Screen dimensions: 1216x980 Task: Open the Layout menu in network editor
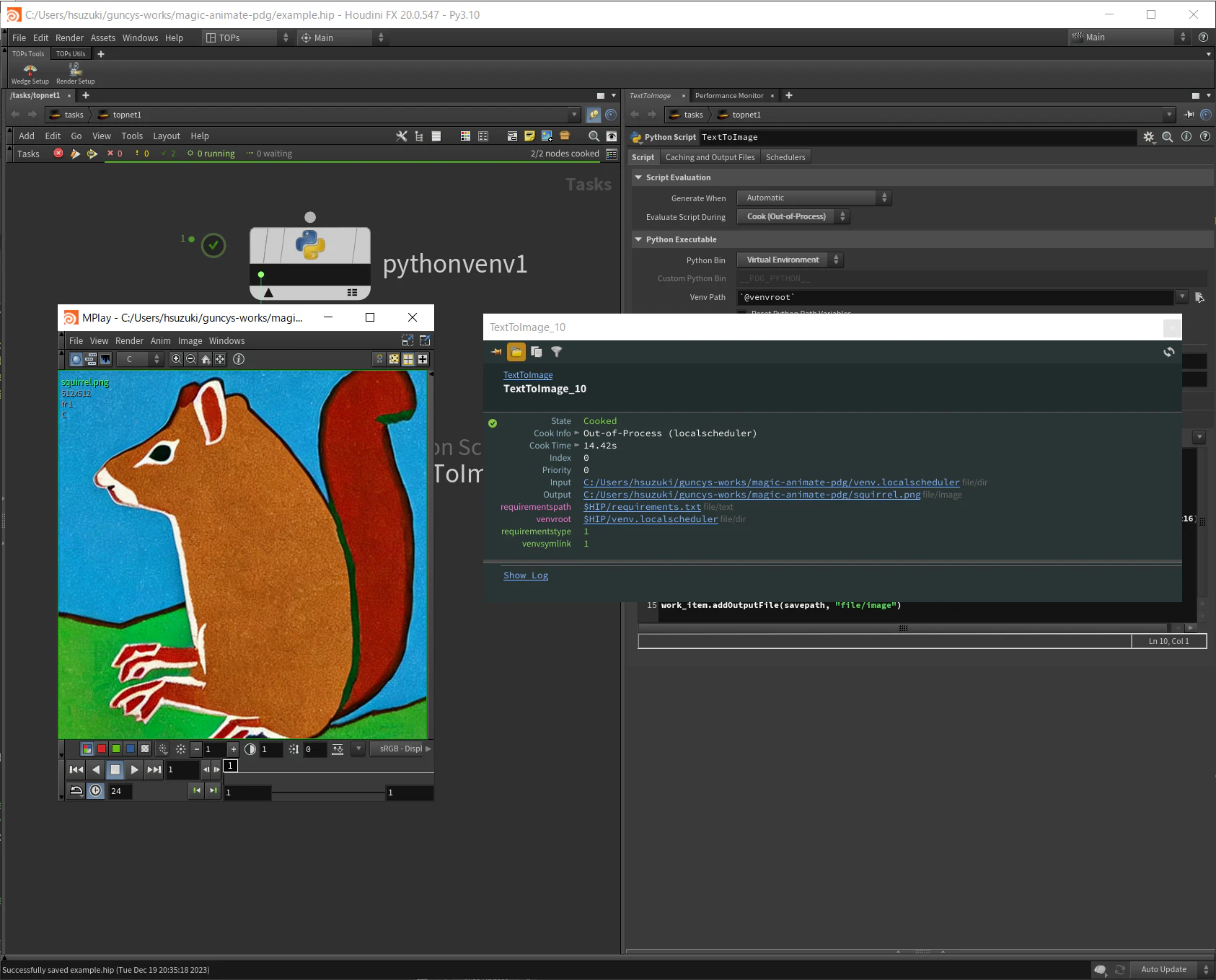tap(167, 136)
